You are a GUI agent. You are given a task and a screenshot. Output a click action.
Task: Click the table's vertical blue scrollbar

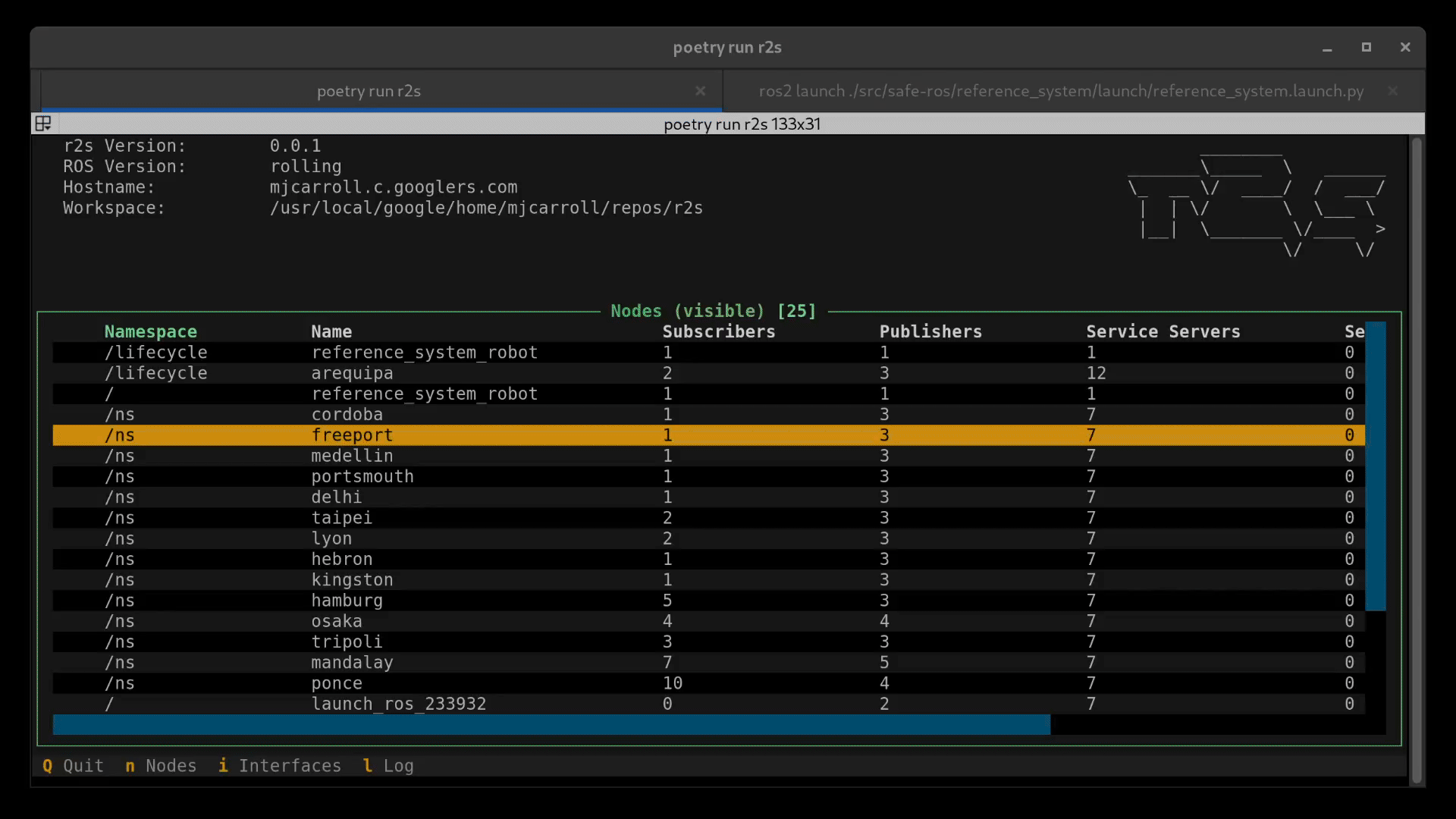[x=1375, y=466]
